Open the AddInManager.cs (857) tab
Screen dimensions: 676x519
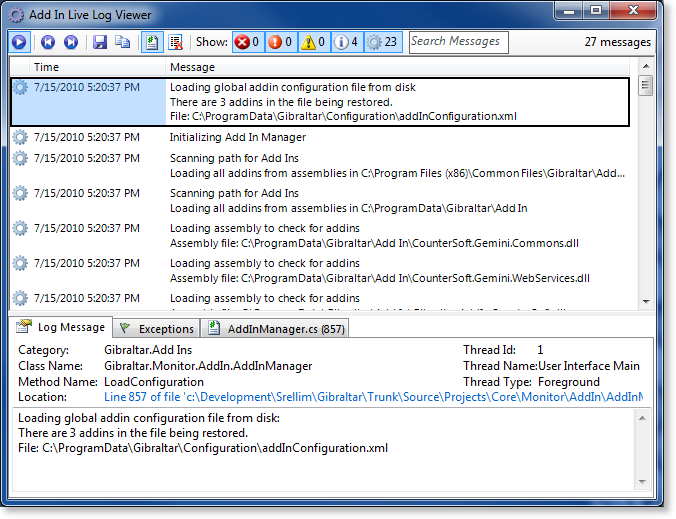pos(275,328)
